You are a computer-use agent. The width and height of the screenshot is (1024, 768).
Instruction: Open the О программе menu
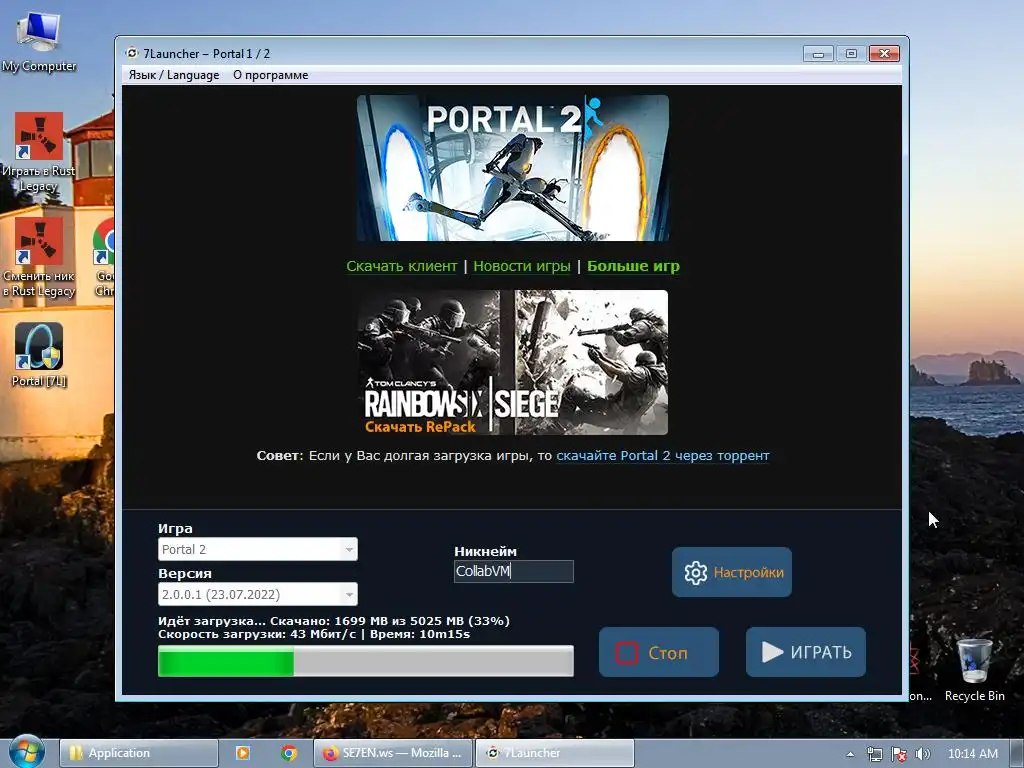tap(270, 75)
